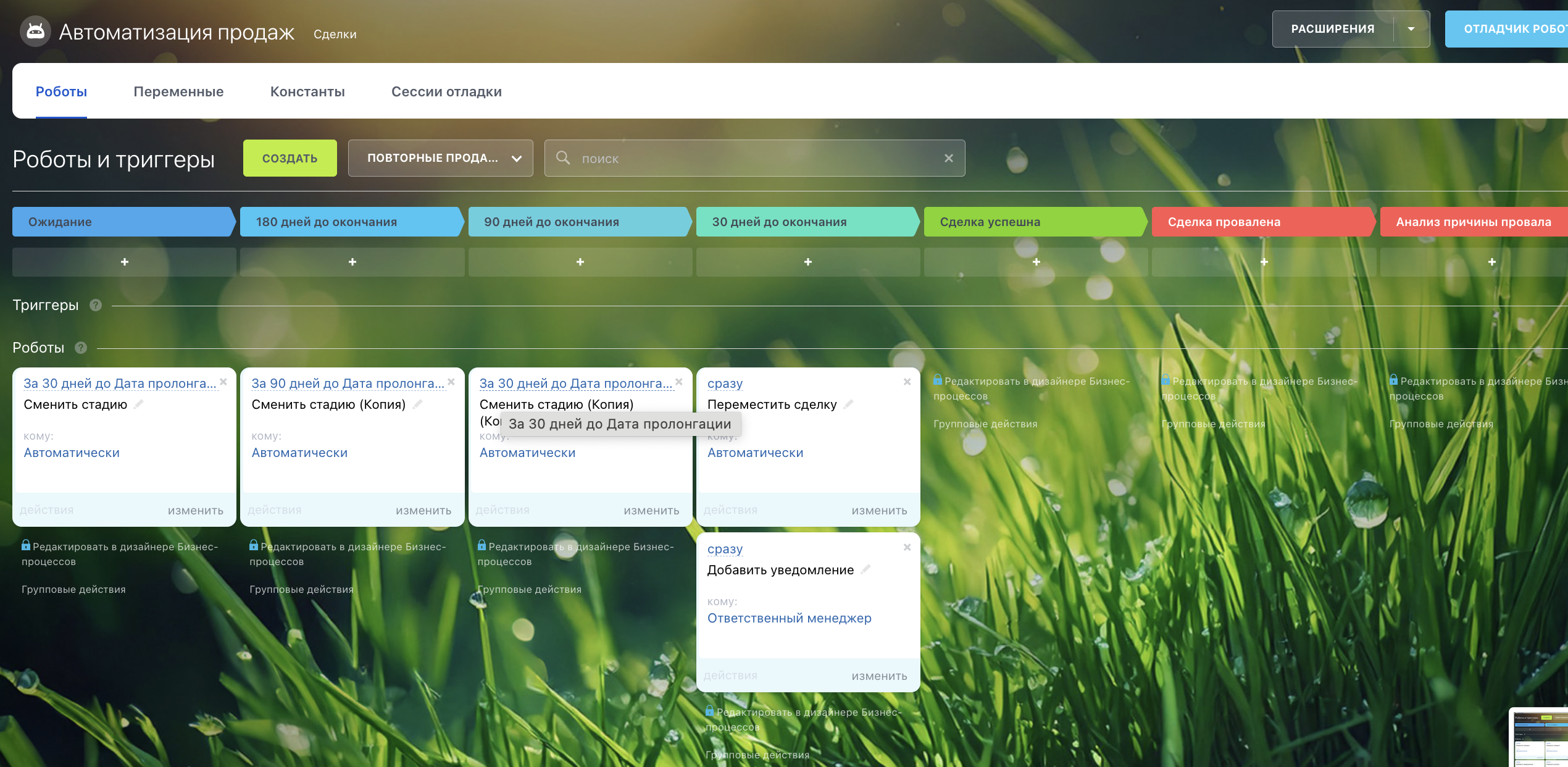
Task: Click the help icon next to Роботы heading
Action: point(81,348)
